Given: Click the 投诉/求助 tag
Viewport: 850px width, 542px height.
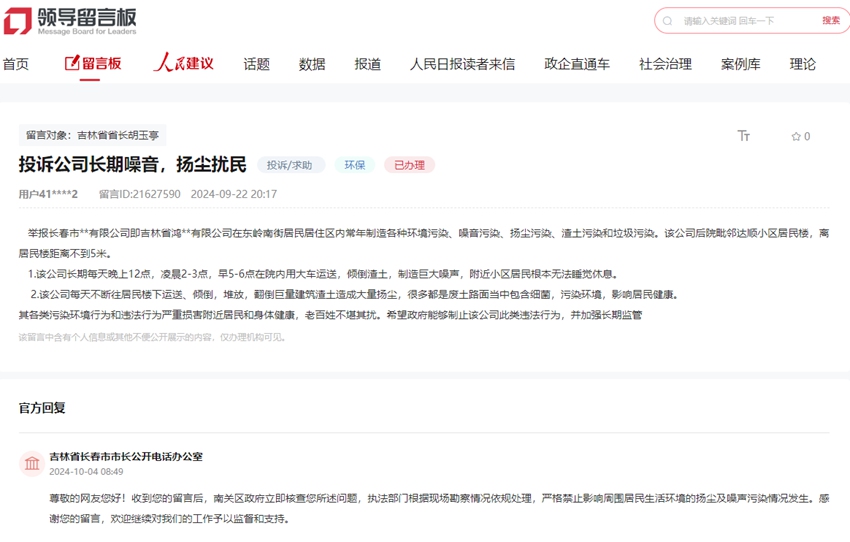Looking at the screenshot, I should click(x=289, y=165).
